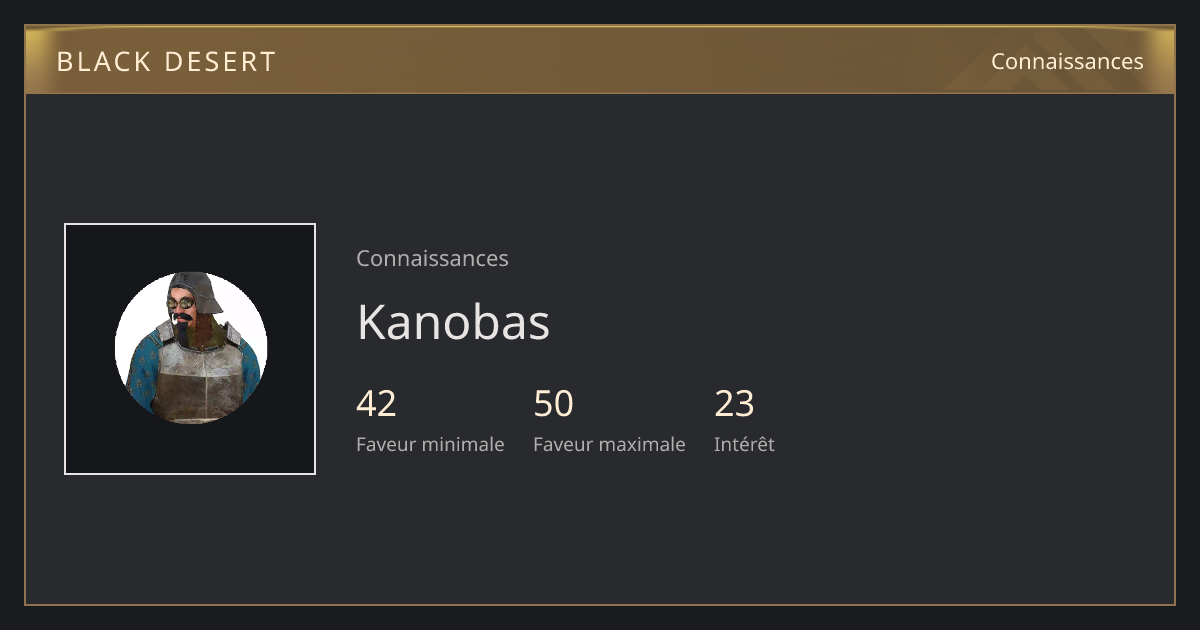1200x630 pixels.
Task: Select the Faveur minimale label
Action: [430, 444]
